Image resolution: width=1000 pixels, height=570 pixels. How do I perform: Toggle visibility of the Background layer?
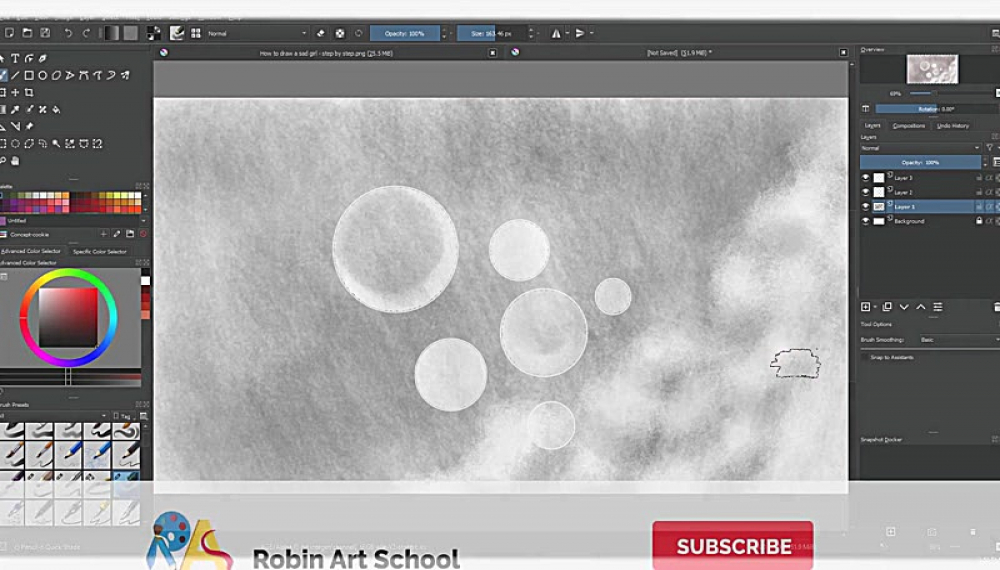point(866,221)
